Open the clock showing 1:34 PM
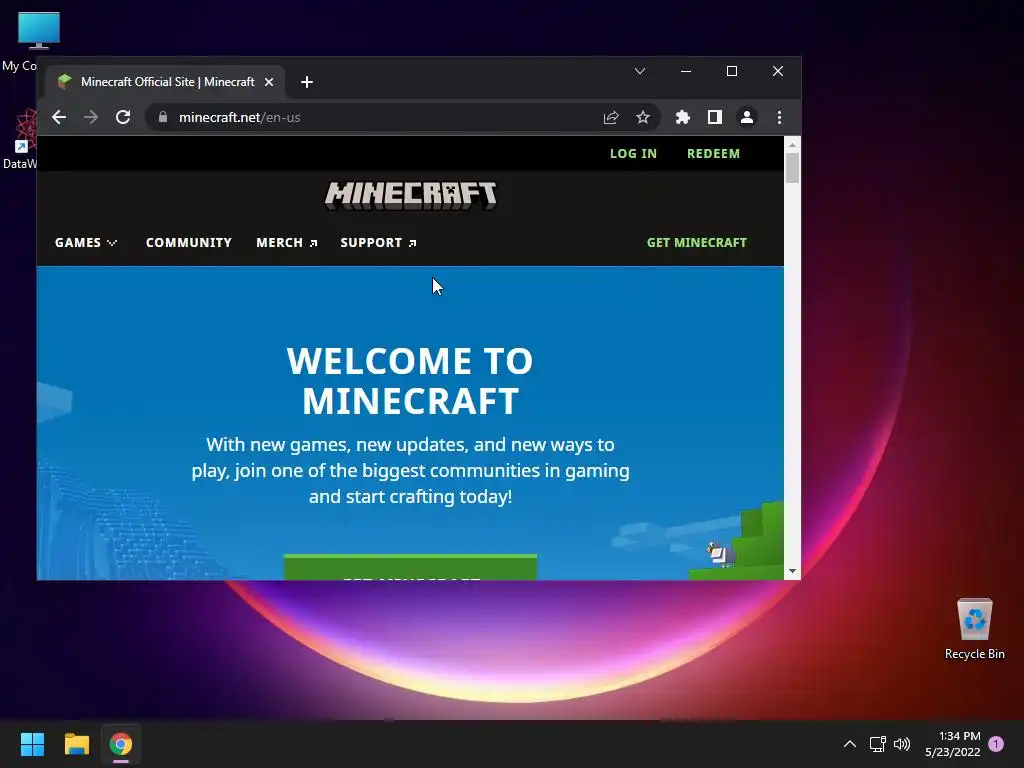The width and height of the screenshot is (1024, 768). (953, 744)
